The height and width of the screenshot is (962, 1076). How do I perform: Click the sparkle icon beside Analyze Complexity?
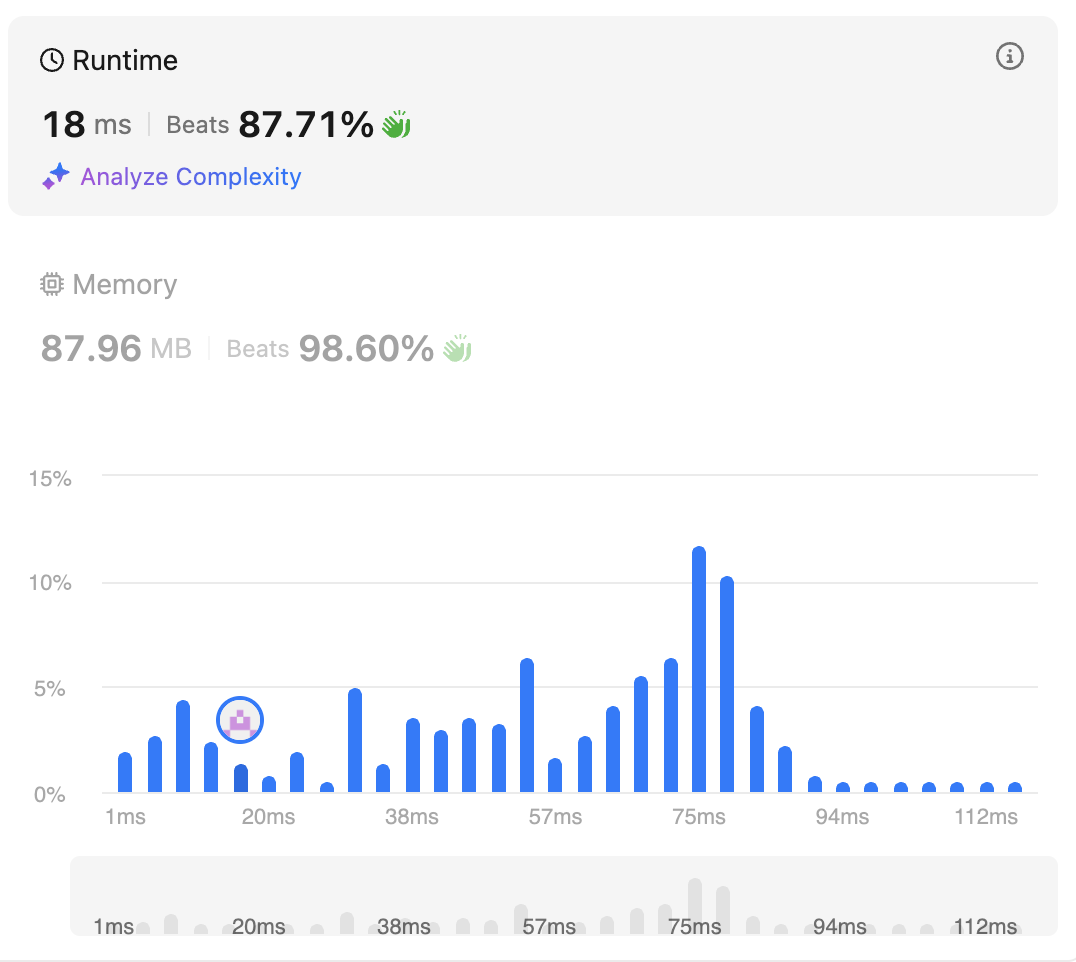[55, 177]
